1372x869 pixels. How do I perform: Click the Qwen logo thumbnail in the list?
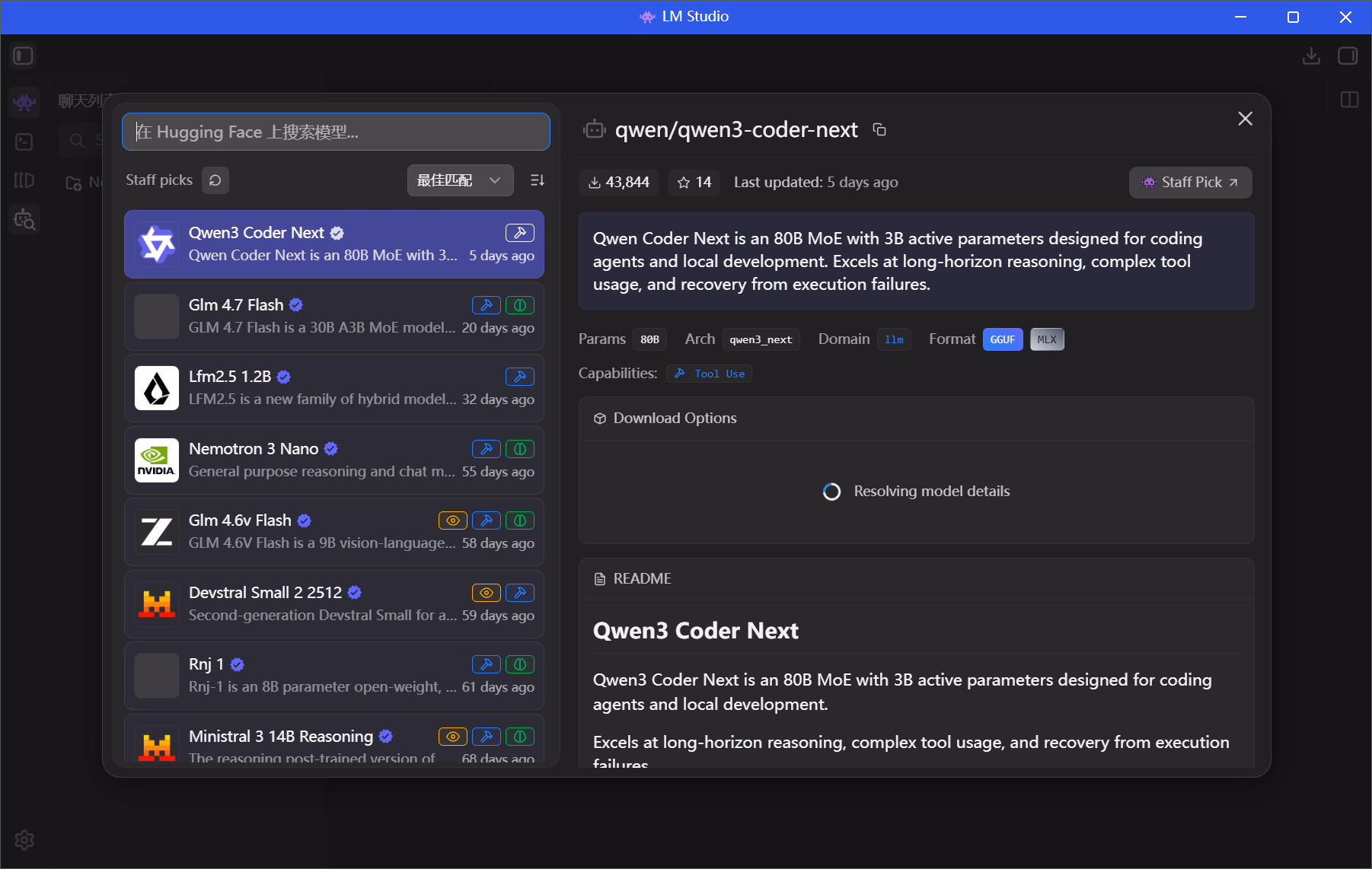[157, 244]
